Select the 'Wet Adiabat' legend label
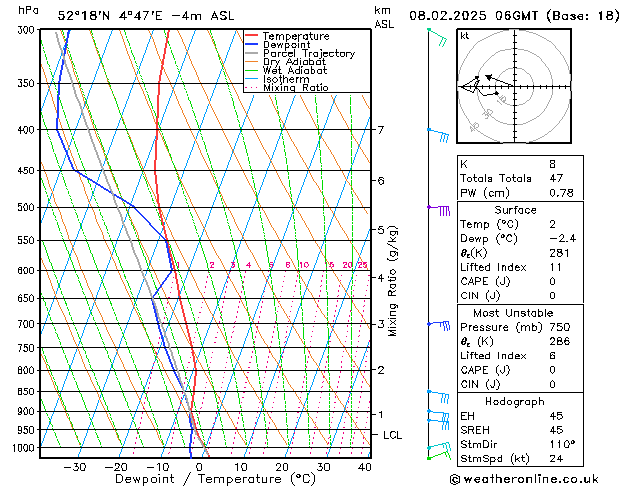 point(295,70)
